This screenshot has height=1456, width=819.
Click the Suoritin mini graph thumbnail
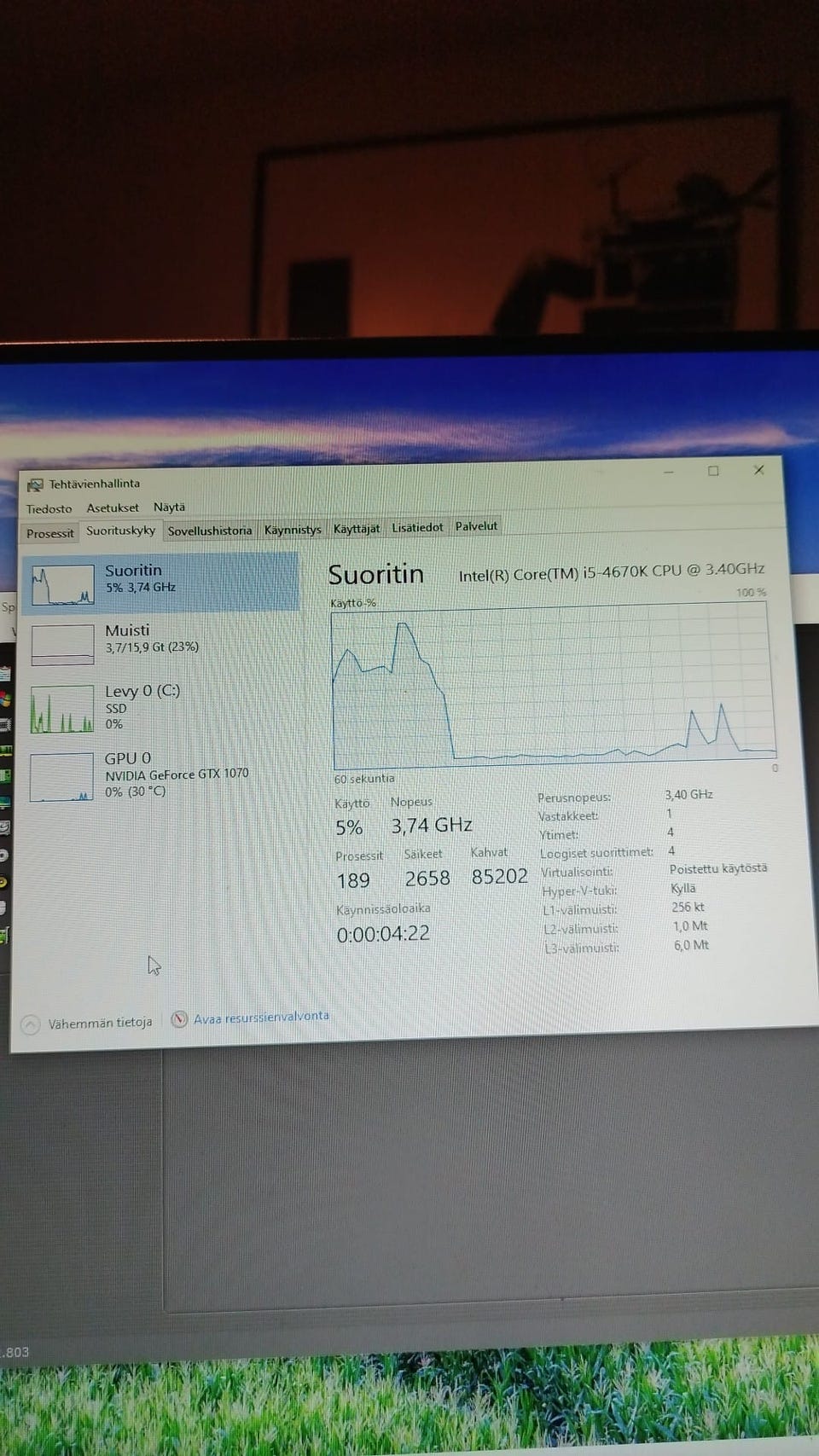tap(62, 584)
